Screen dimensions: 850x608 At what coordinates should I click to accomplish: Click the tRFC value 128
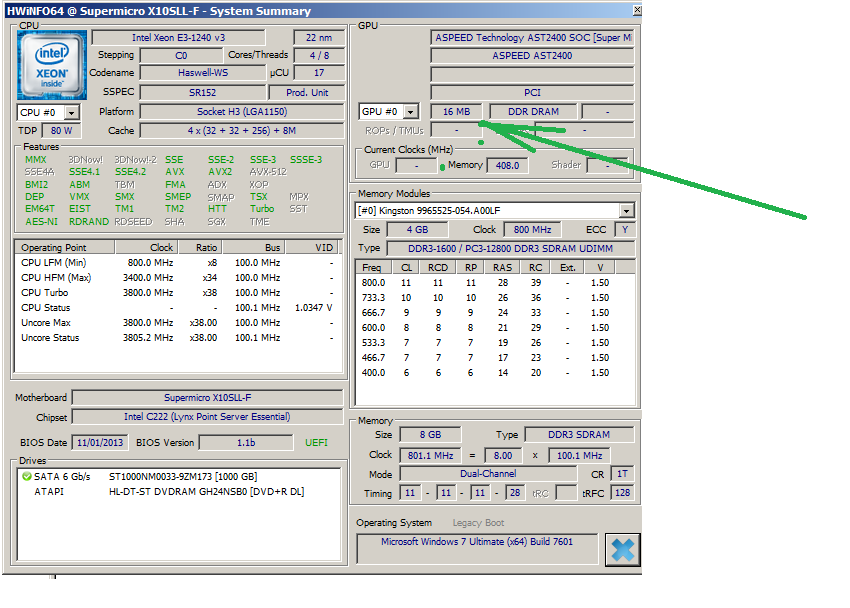click(x=622, y=493)
